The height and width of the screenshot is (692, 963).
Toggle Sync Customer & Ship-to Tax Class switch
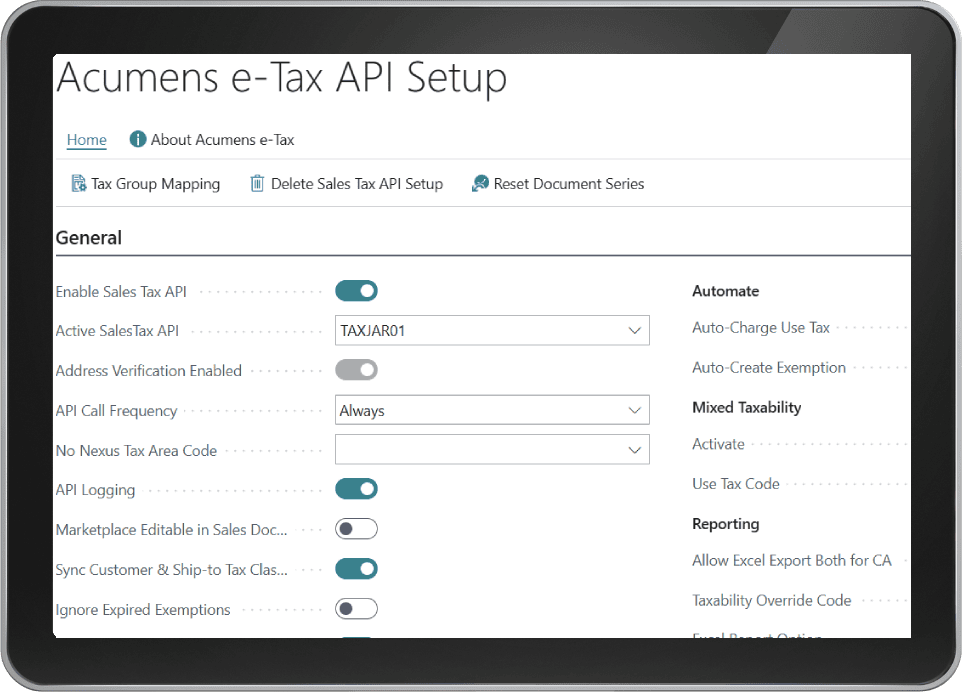pyautogui.click(x=356, y=569)
